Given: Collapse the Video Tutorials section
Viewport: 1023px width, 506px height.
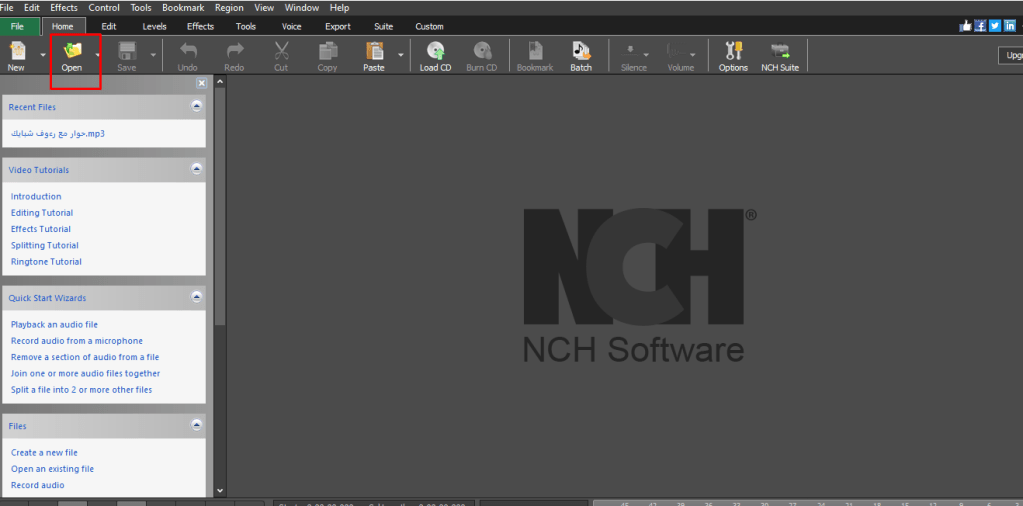Looking at the screenshot, I should click(x=197, y=170).
